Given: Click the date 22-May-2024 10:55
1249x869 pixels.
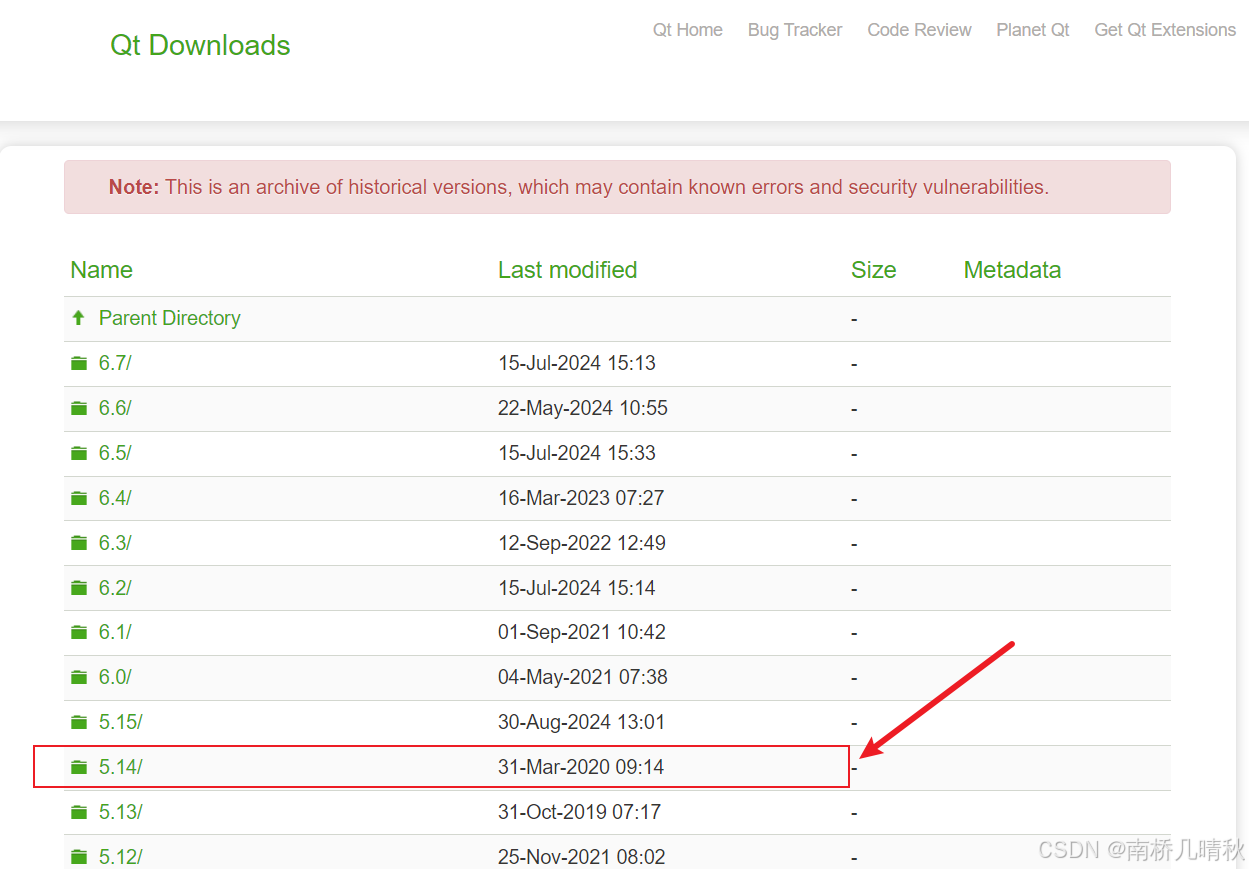Looking at the screenshot, I should (x=583, y=408).
